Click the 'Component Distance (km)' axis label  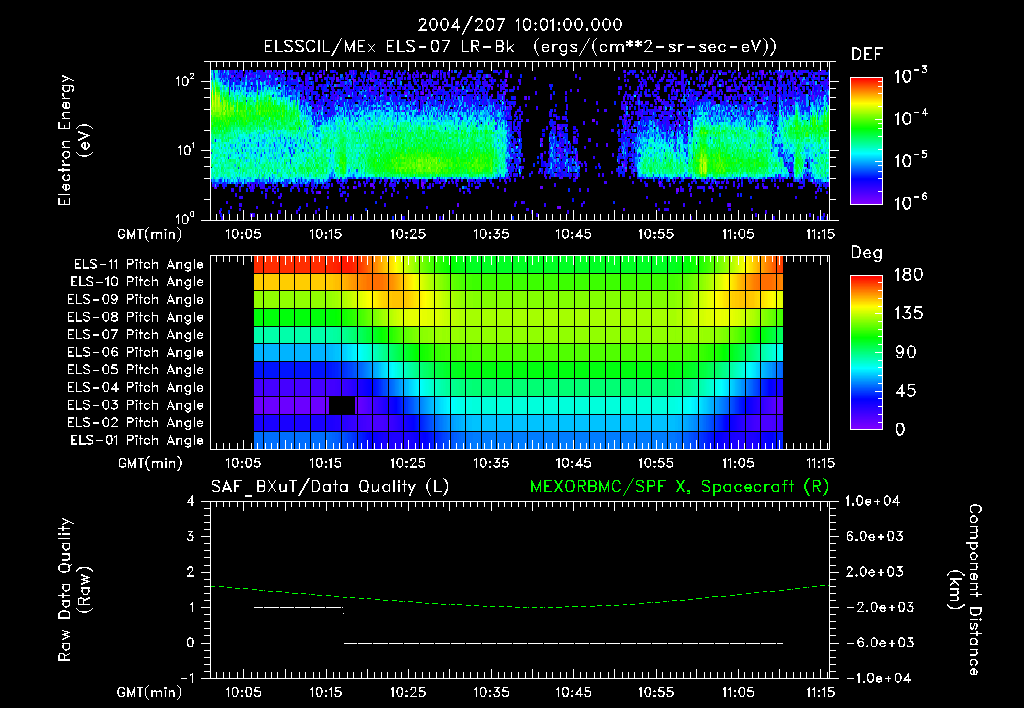point(965,590)
